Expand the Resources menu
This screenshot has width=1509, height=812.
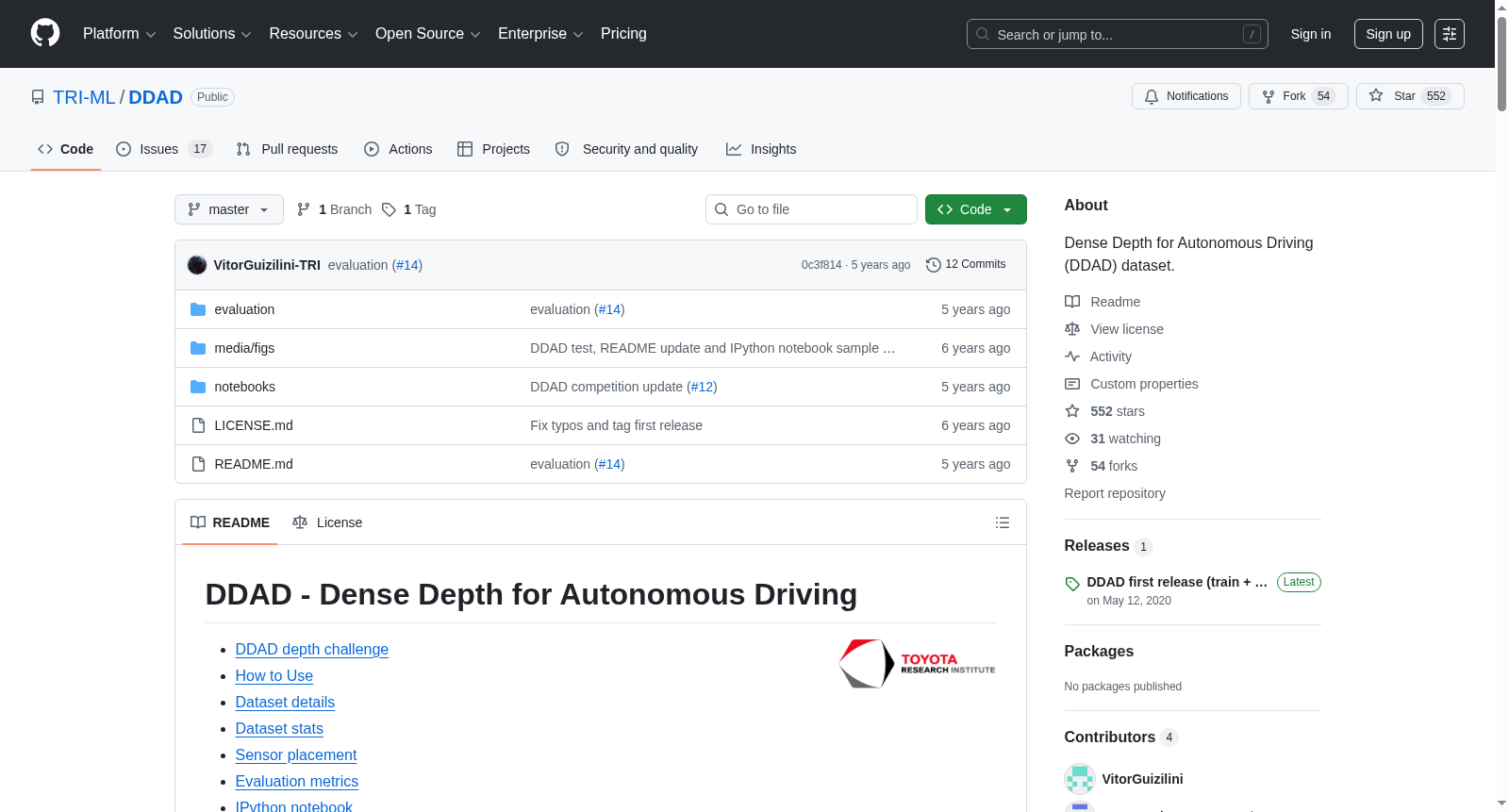(313, 34)
